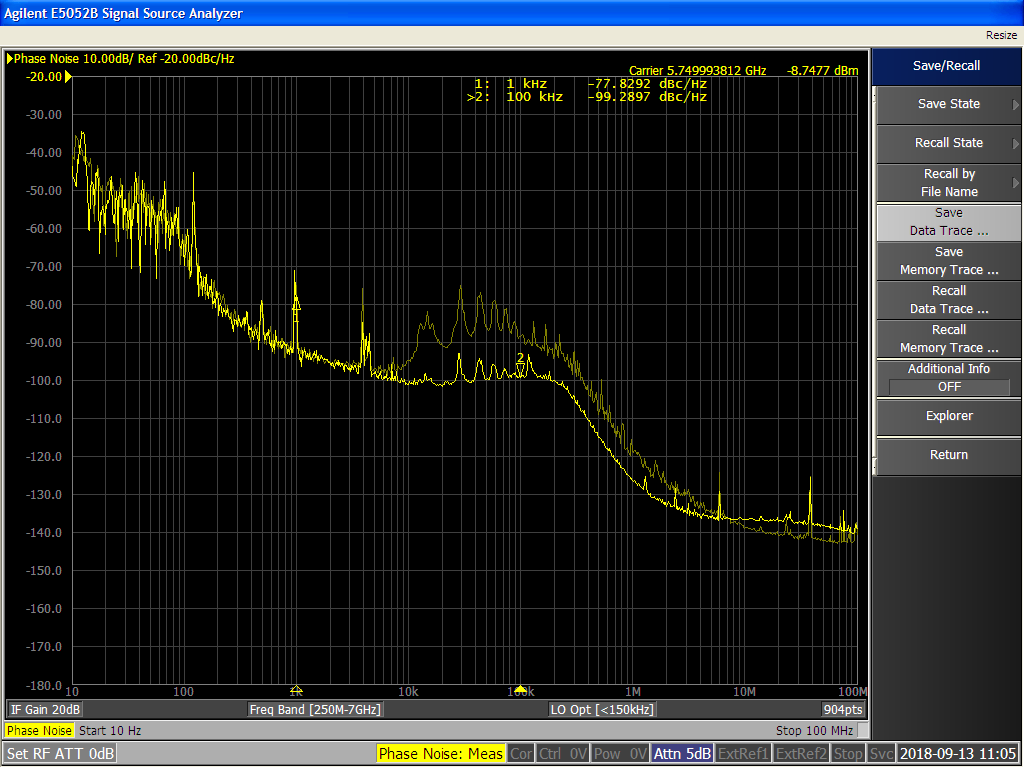The image size is (1024, 768).
Task: Select the yellow Phase Noise window tab
Action: click(39, 731)
